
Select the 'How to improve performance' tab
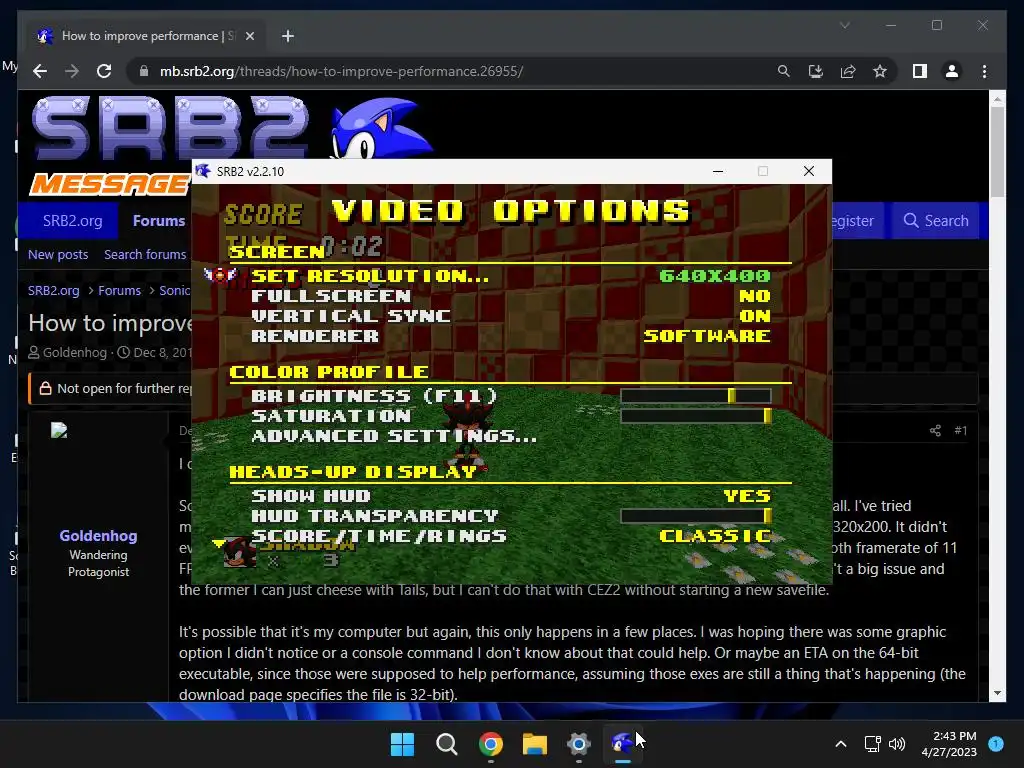[146, 36]
